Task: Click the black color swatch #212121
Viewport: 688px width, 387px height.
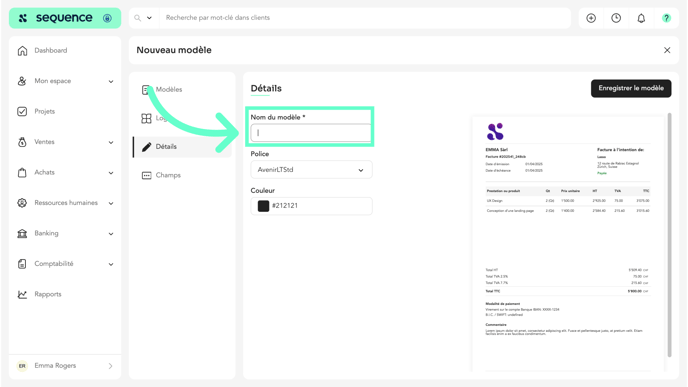Action: pyautogui.click(x=263, y=206)
